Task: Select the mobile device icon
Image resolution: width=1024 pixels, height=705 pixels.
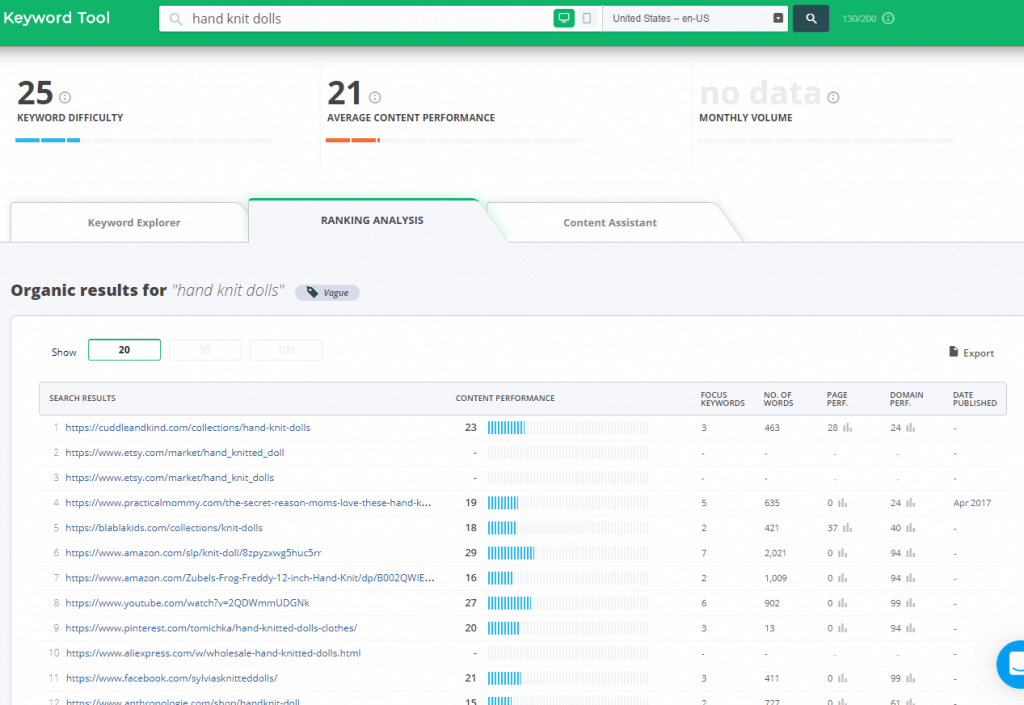Action: (586, 18)
